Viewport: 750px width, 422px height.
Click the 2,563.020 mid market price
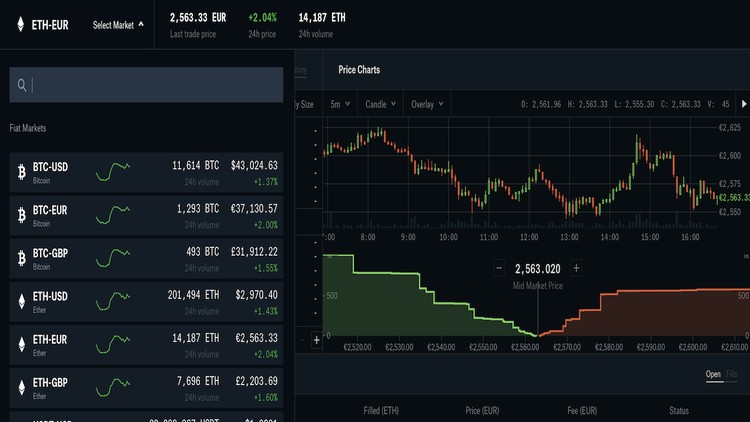(538, 269)
